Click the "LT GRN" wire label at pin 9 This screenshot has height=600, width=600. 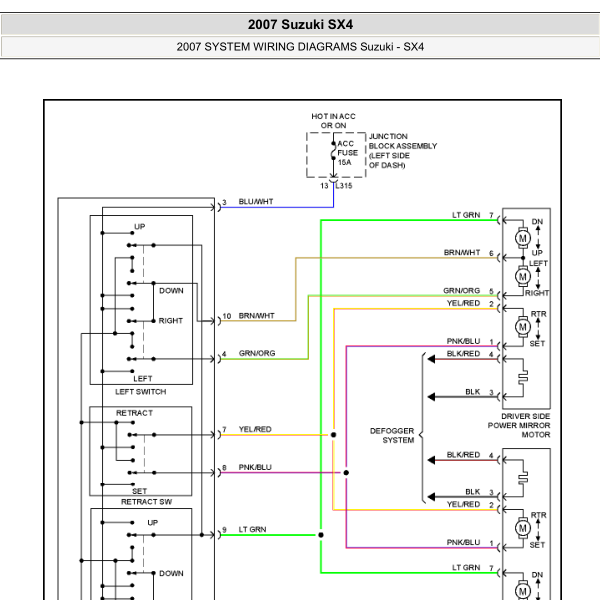[252, 529]
